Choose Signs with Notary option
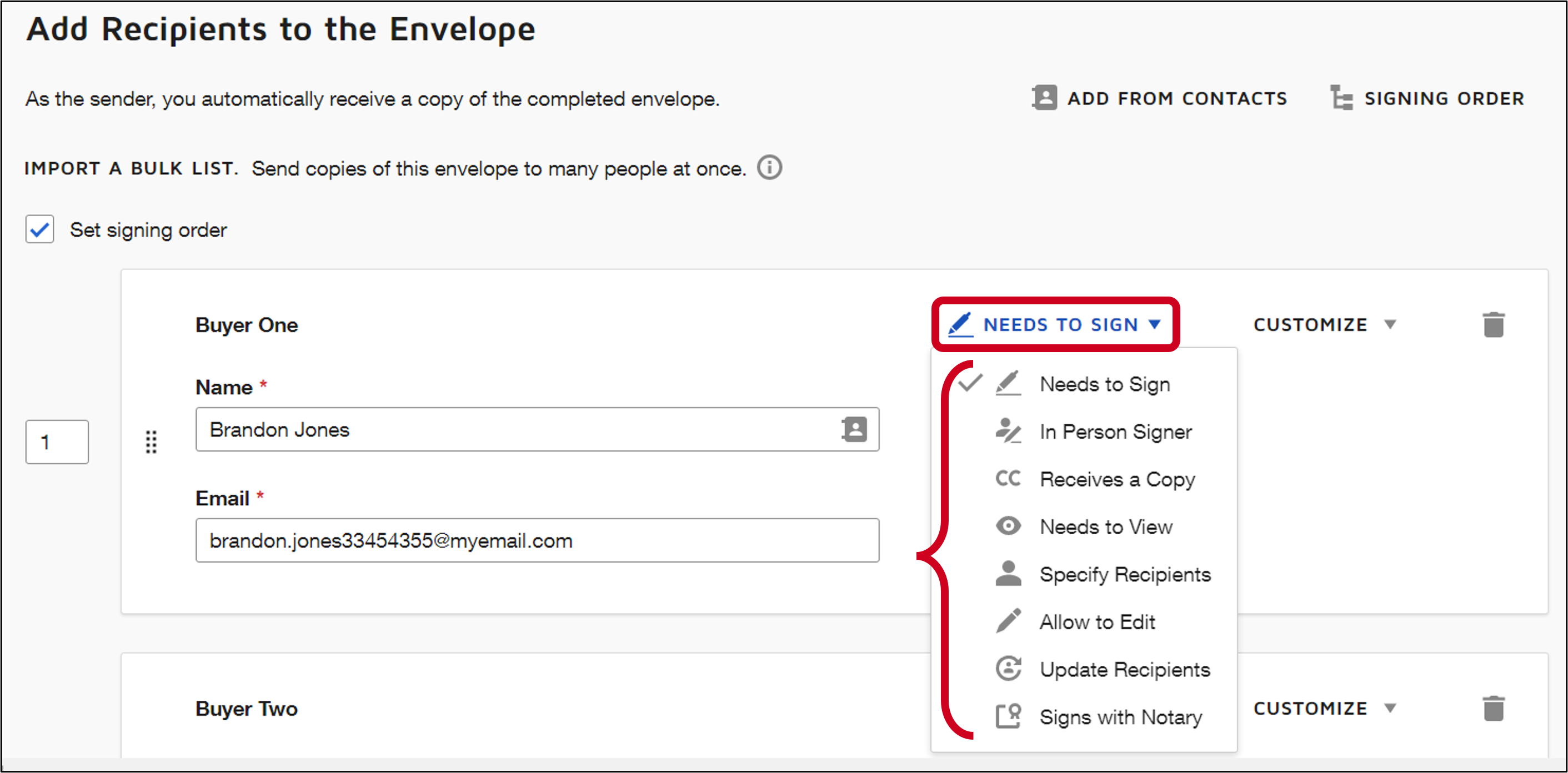Screen dimensions: 1568x773 tap(1120, 717)
